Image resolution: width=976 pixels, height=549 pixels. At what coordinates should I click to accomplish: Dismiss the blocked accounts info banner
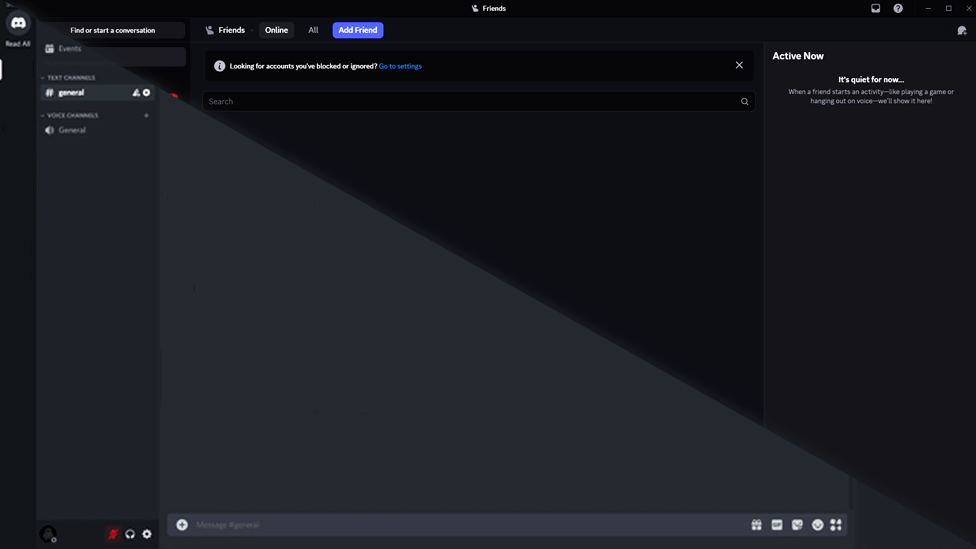tap(739, 65)
